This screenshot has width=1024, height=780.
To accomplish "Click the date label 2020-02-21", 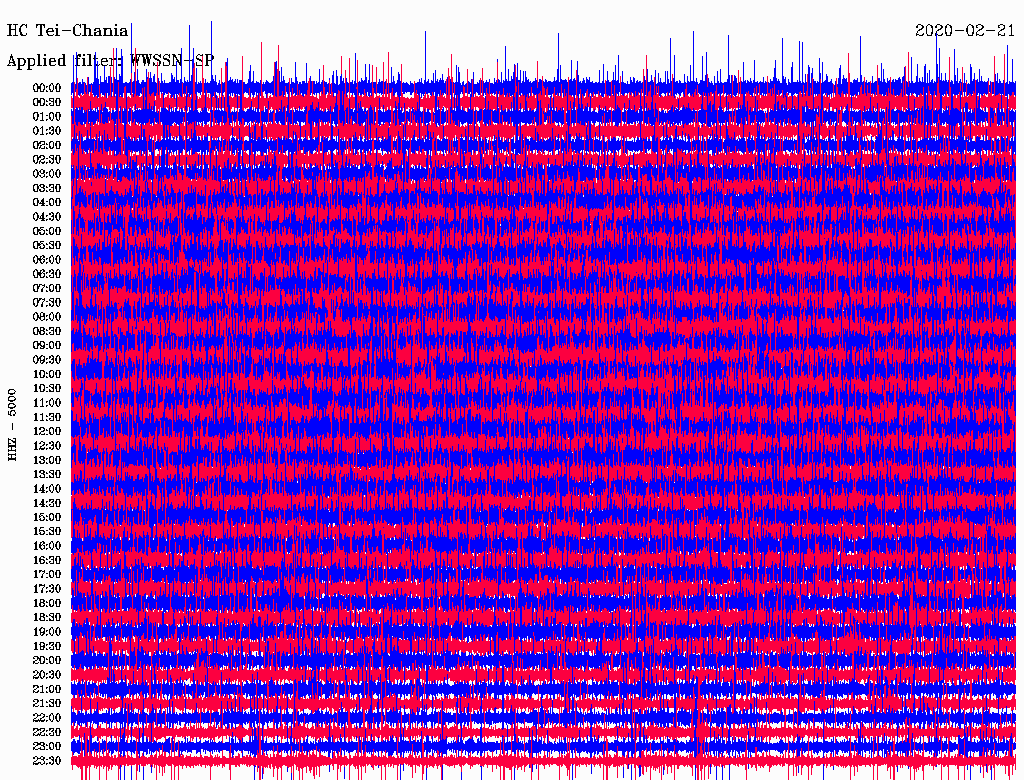I will pos(965,31).
